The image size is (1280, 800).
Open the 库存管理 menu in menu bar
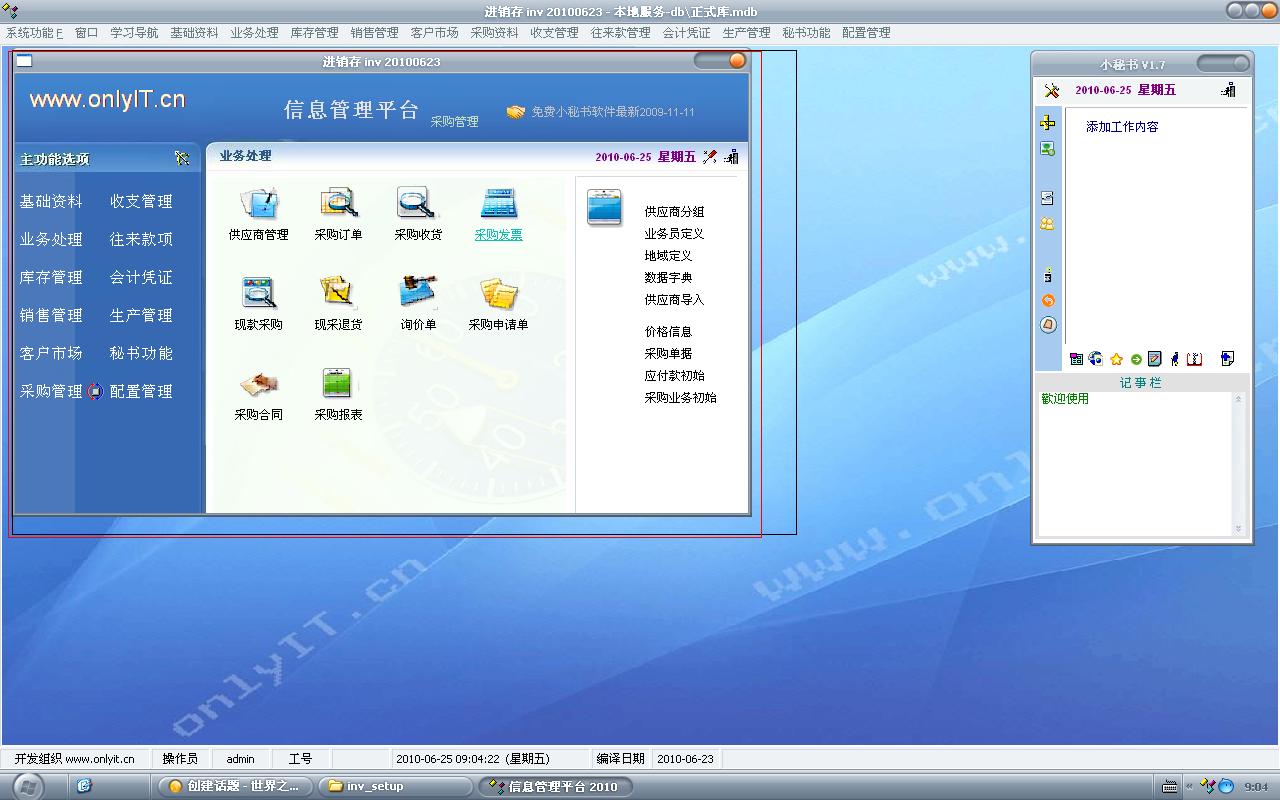click(314, 33)
